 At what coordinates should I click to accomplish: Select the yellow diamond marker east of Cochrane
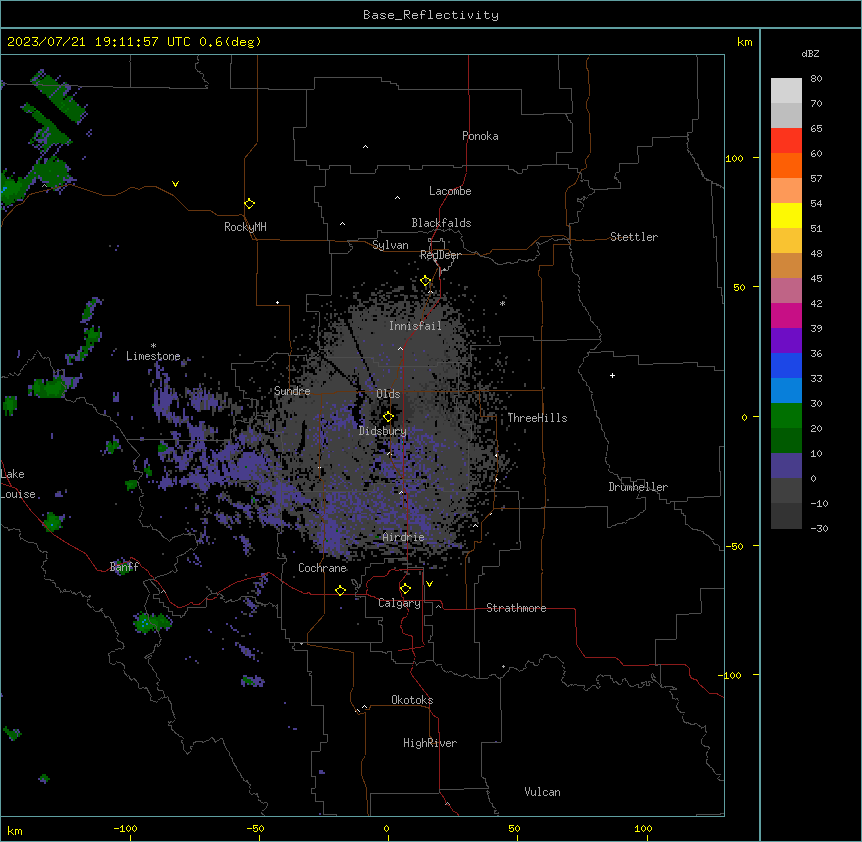pos(340,590)
